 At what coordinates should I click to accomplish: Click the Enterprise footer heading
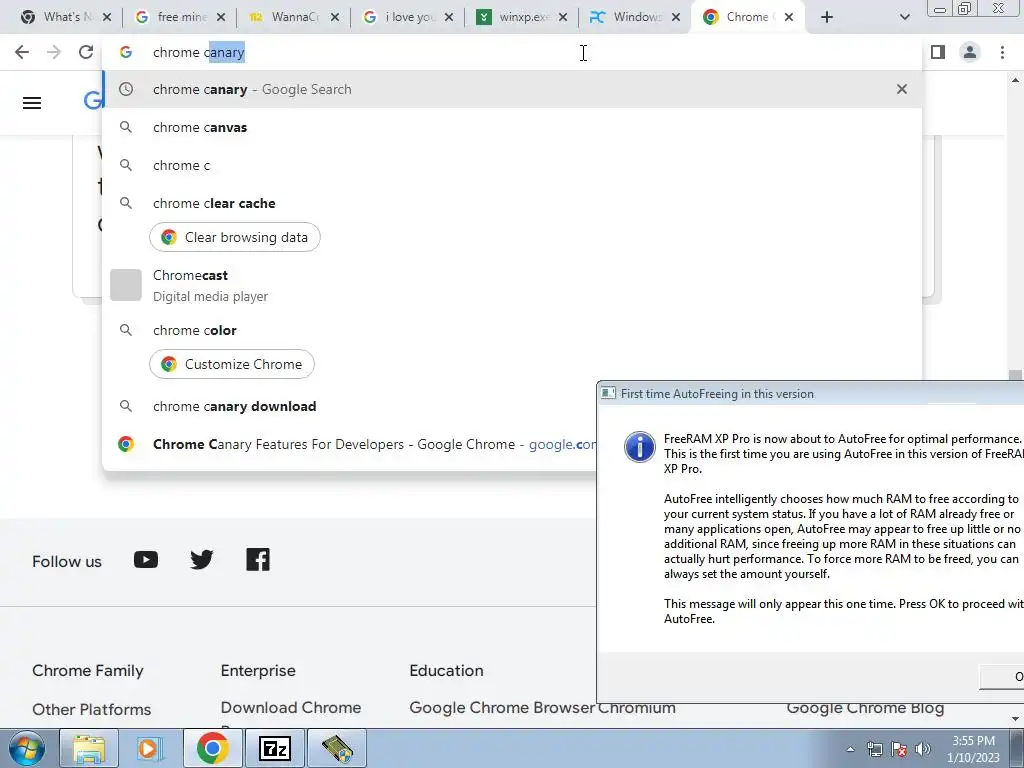point(258,671)
